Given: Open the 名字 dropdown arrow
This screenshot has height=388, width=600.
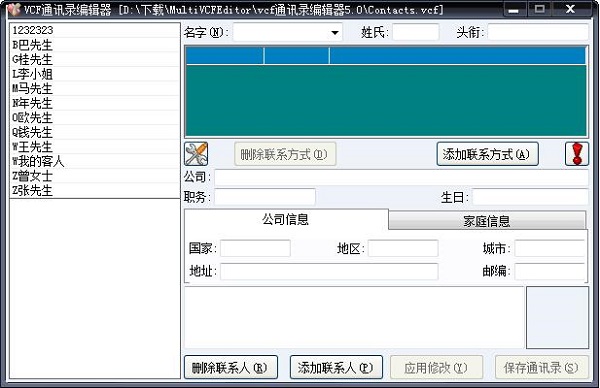Looking at the screenshot, I should pos(335,33).
